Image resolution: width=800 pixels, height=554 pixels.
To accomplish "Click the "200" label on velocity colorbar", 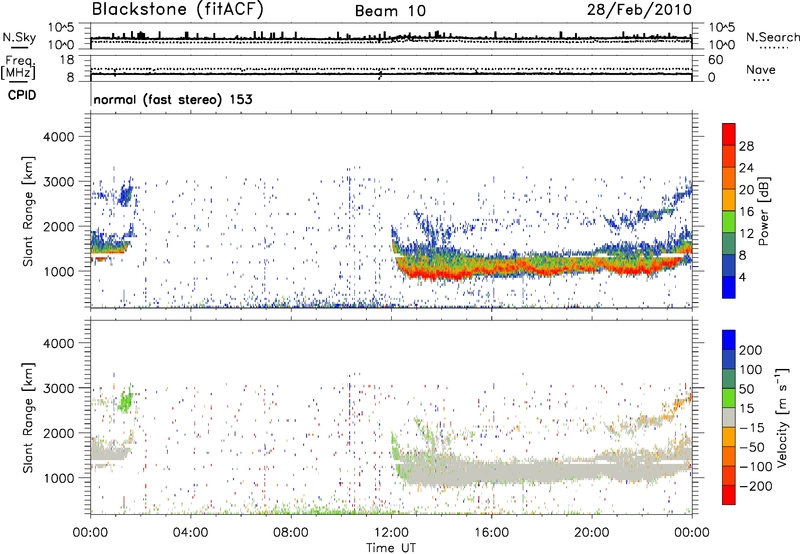I will tap(751, 350).
